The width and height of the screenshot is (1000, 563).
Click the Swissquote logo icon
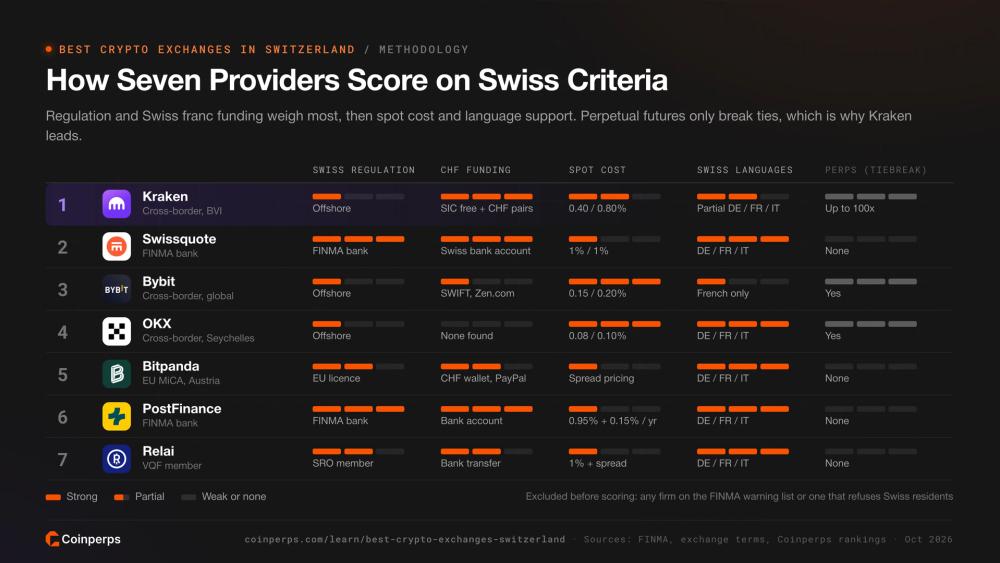click(116, 246)
